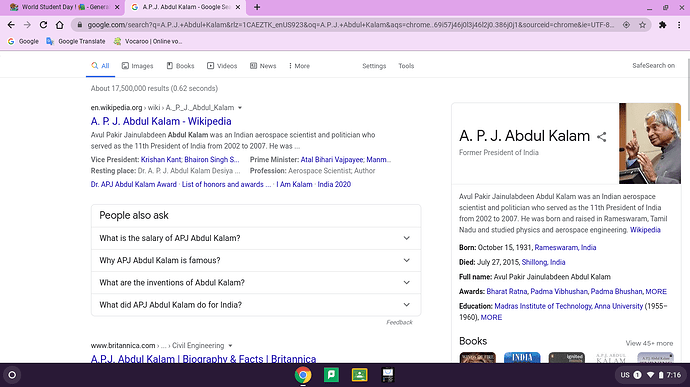690x387 pixels.
Task: Open the Anna University link
Action: click(x=619, y=306)
